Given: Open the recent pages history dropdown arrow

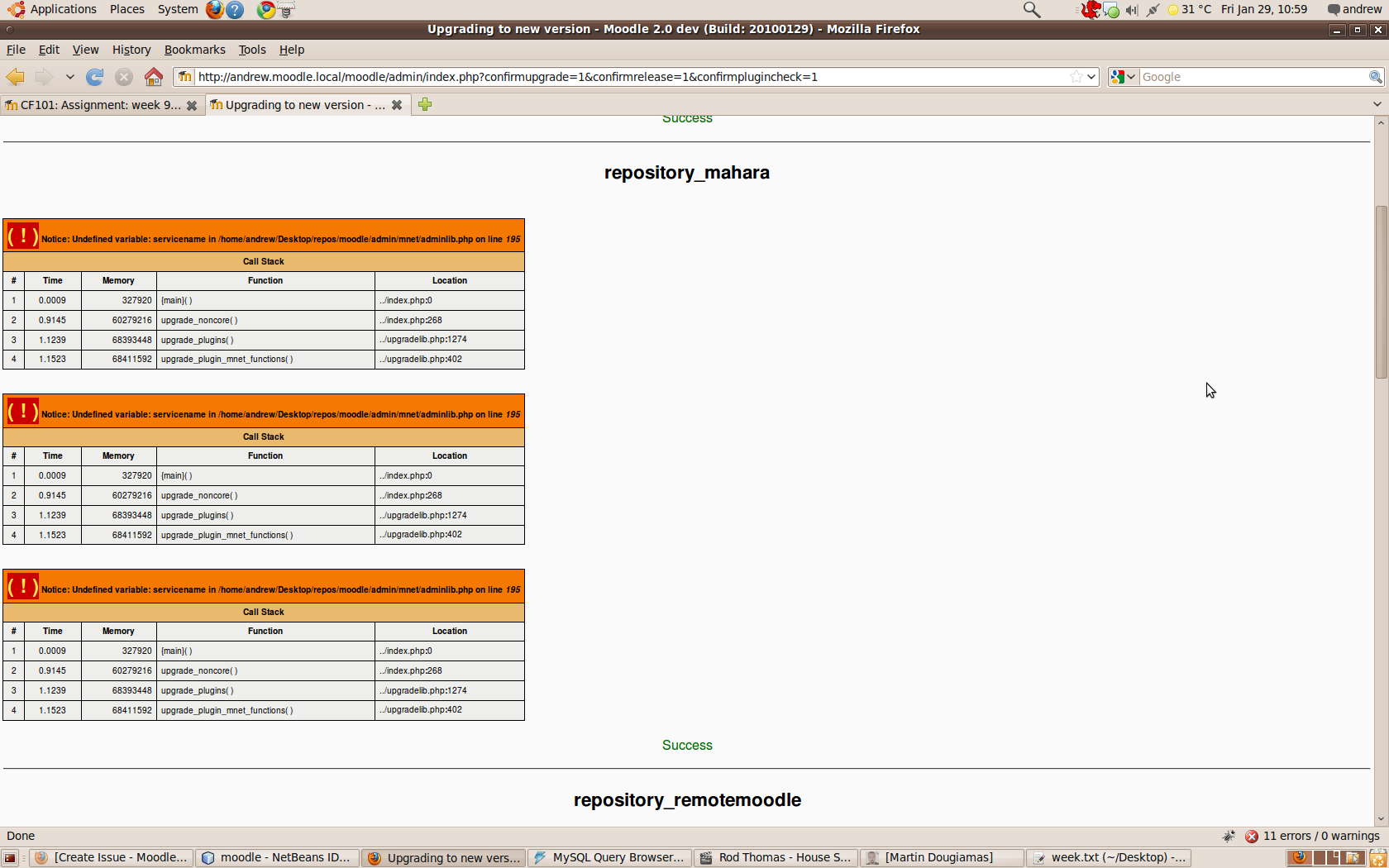Looking at the screenshot, I should coord(69,77).
